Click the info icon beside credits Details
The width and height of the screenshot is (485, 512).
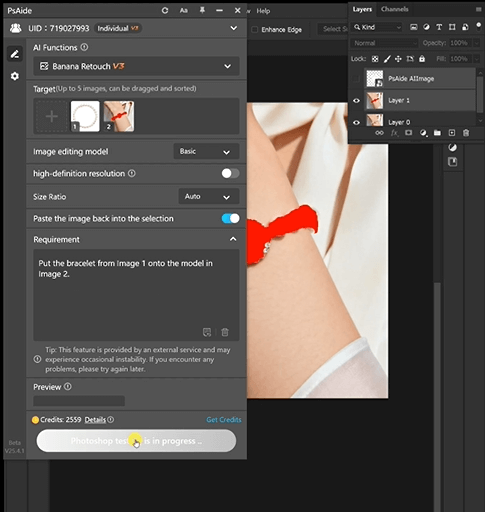pyautogui.click(x=111, y=420)
